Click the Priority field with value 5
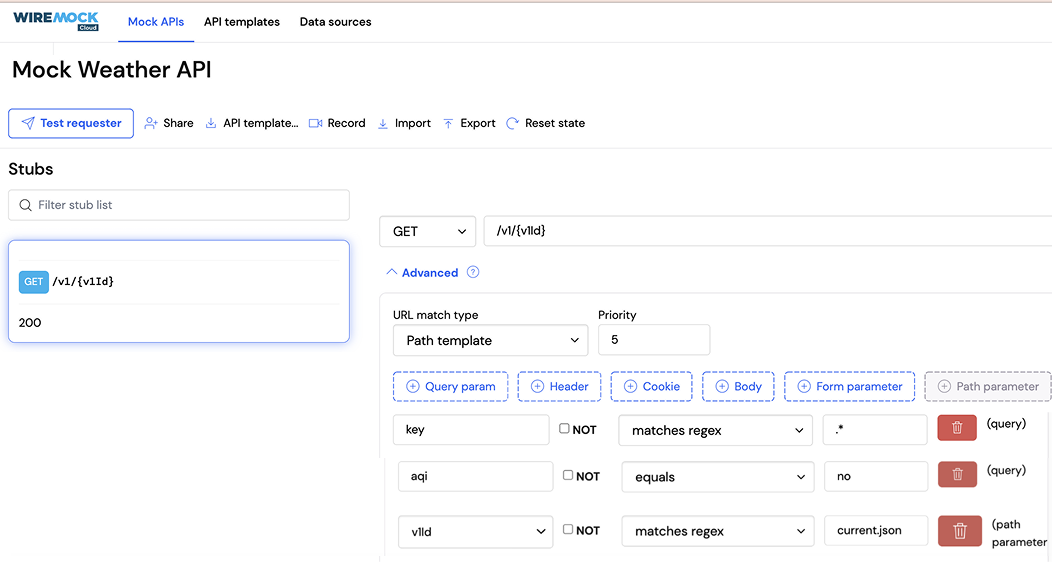This screenshot has height=562, width=1052. coord(654,340)
